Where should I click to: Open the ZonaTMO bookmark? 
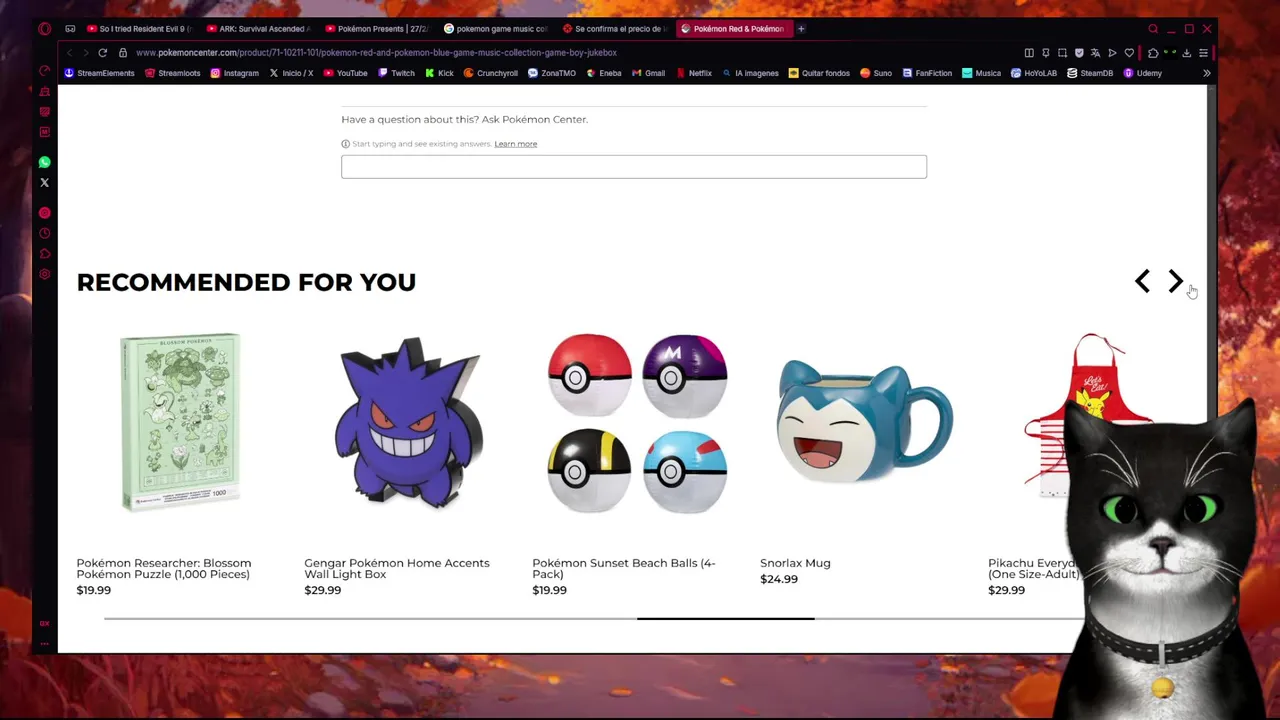(552, 73)
